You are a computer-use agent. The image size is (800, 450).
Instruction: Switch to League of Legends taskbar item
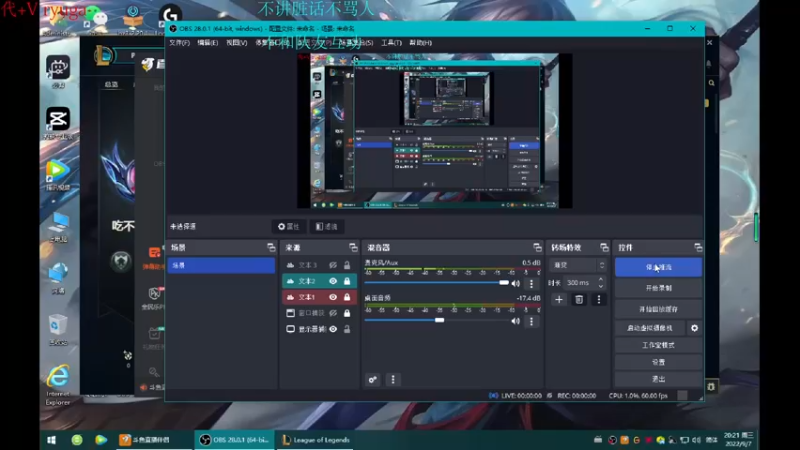316,440
